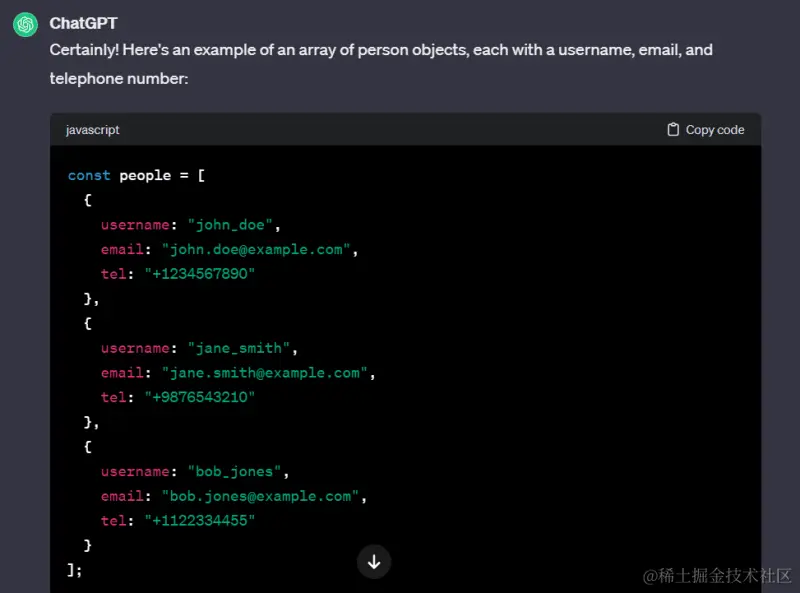Screen dimensions: 800x593
Task: Jump to bottom with the down-arrow button
Action: tap(374, 562)
